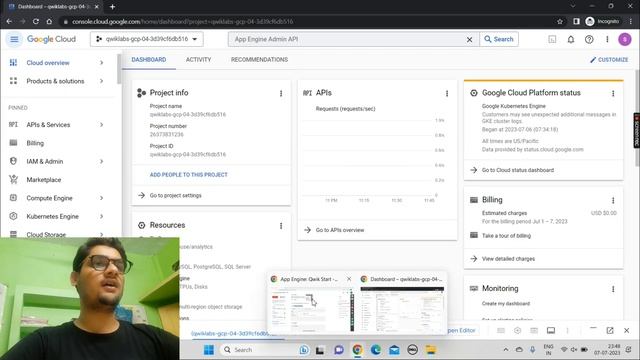This screenshot has height=360, width=640.
Task: Close the App Engine: Qwik Start preview
Action: click(x=349, y=279)
